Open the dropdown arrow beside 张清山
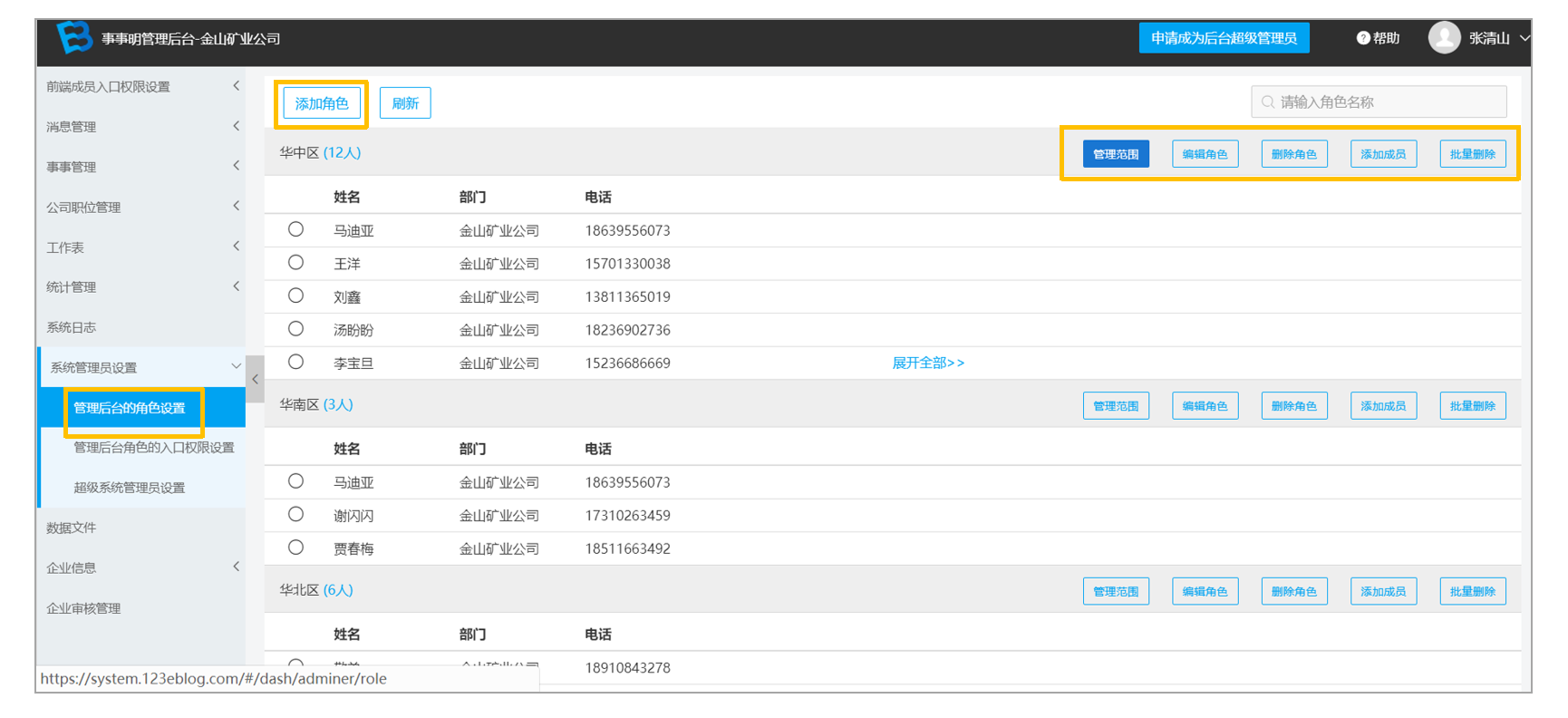 [x=1524, y=38]
